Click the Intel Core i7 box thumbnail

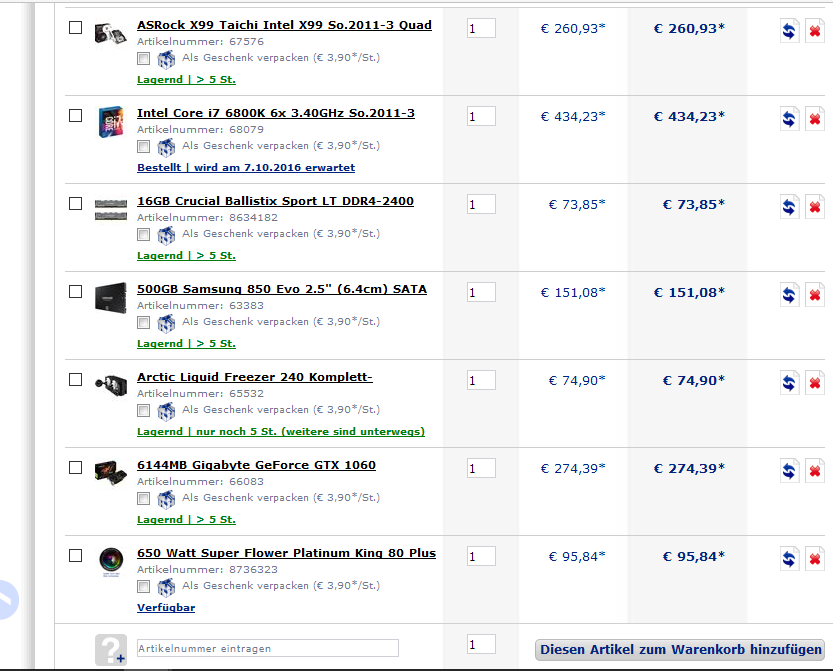[110, 122]
